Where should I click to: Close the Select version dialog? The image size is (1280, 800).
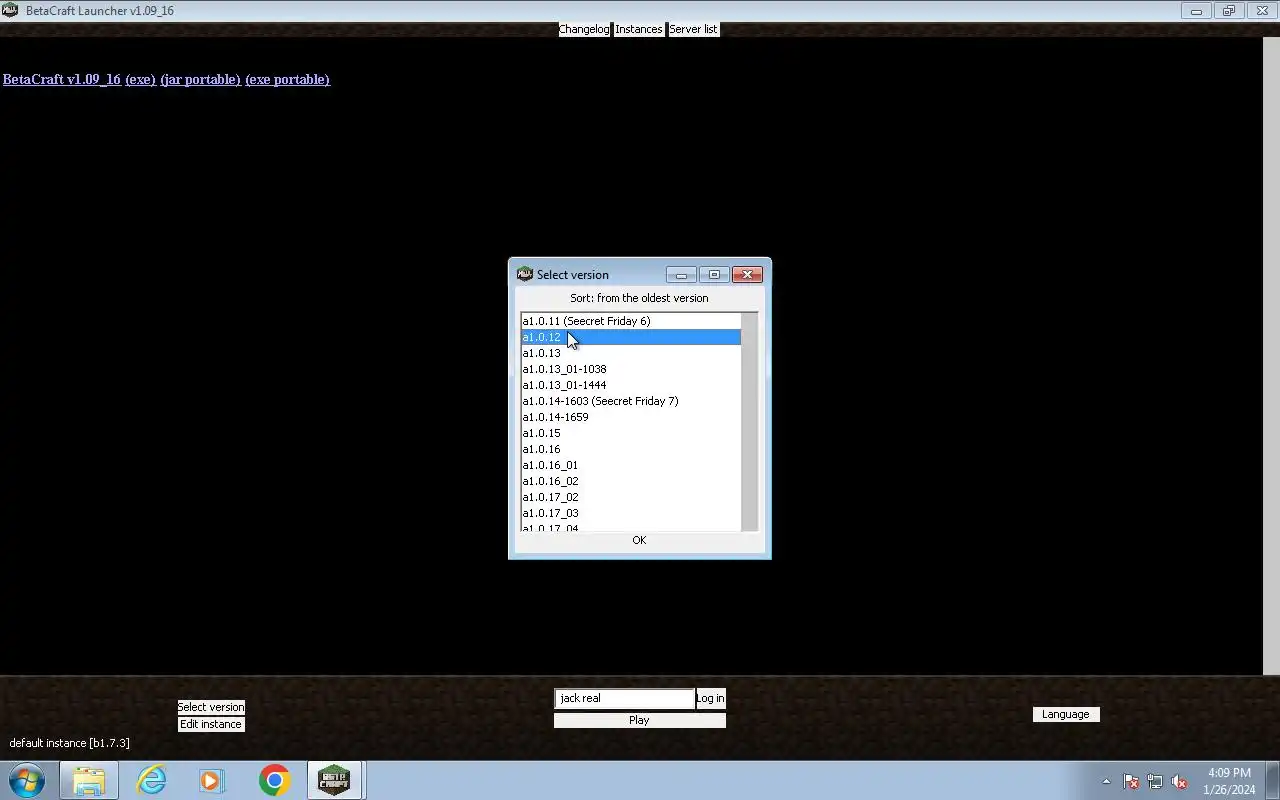coord(747,274)
